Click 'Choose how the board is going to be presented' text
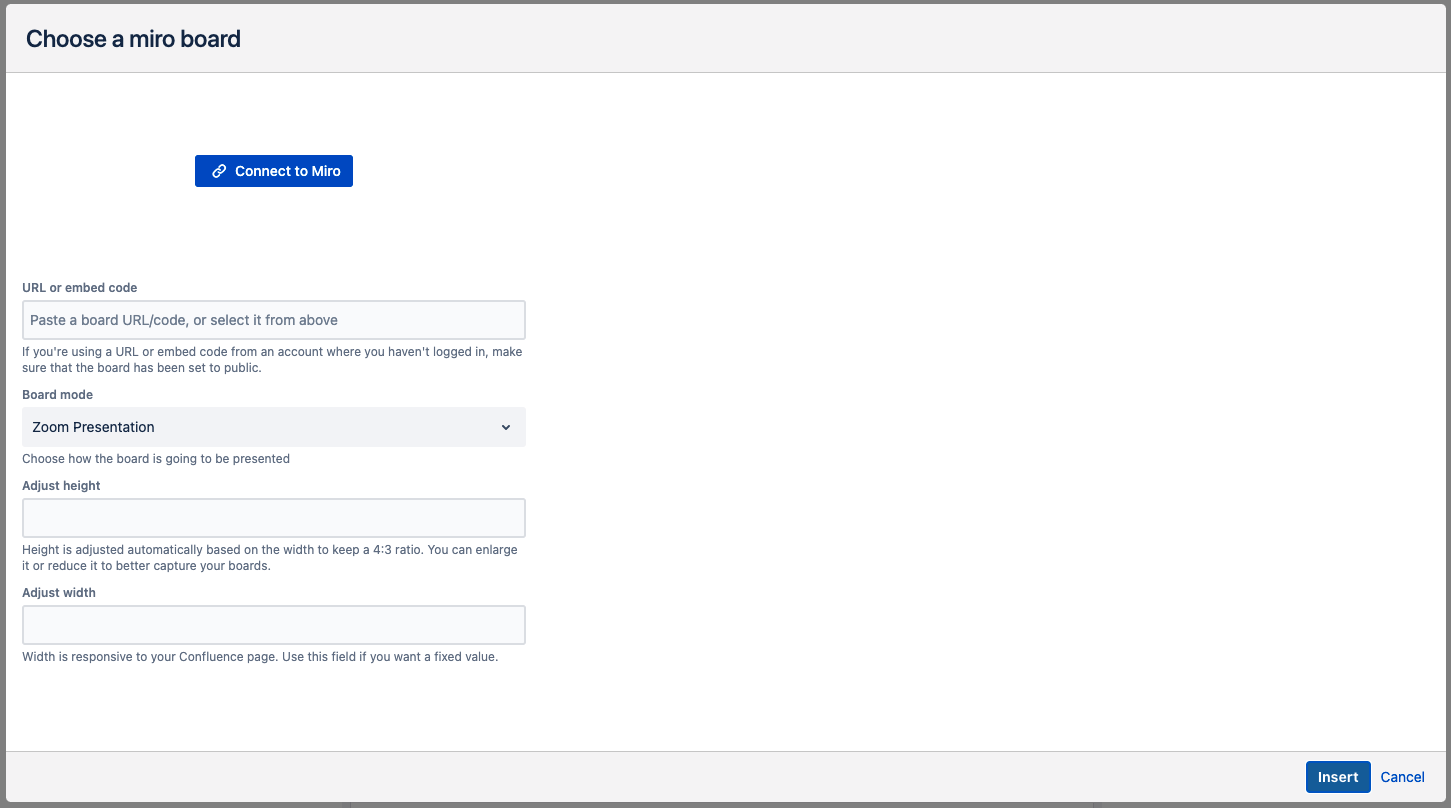 click(x=156, y=459)
